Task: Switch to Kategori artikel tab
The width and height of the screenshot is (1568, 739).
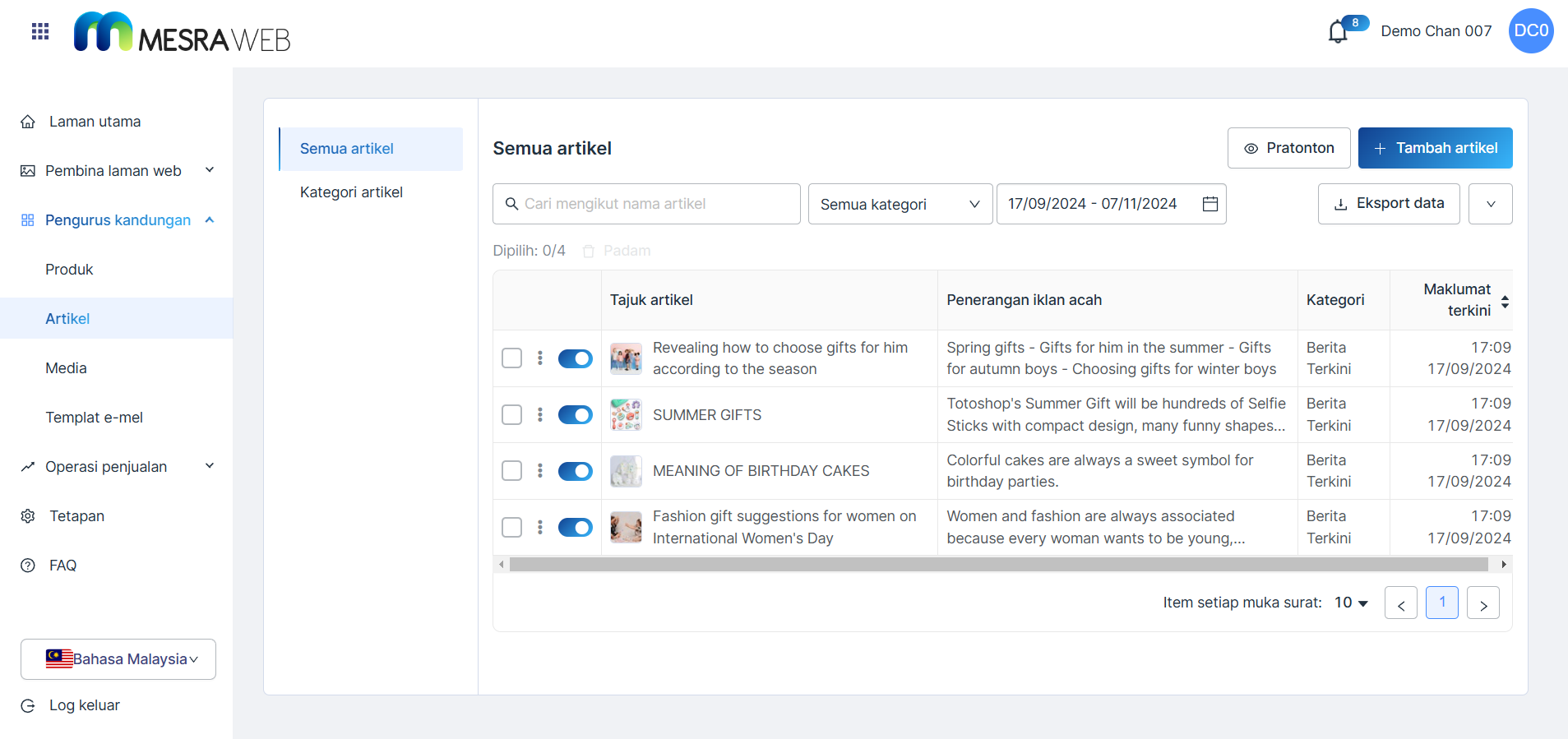Action: [x=351, y=192]
